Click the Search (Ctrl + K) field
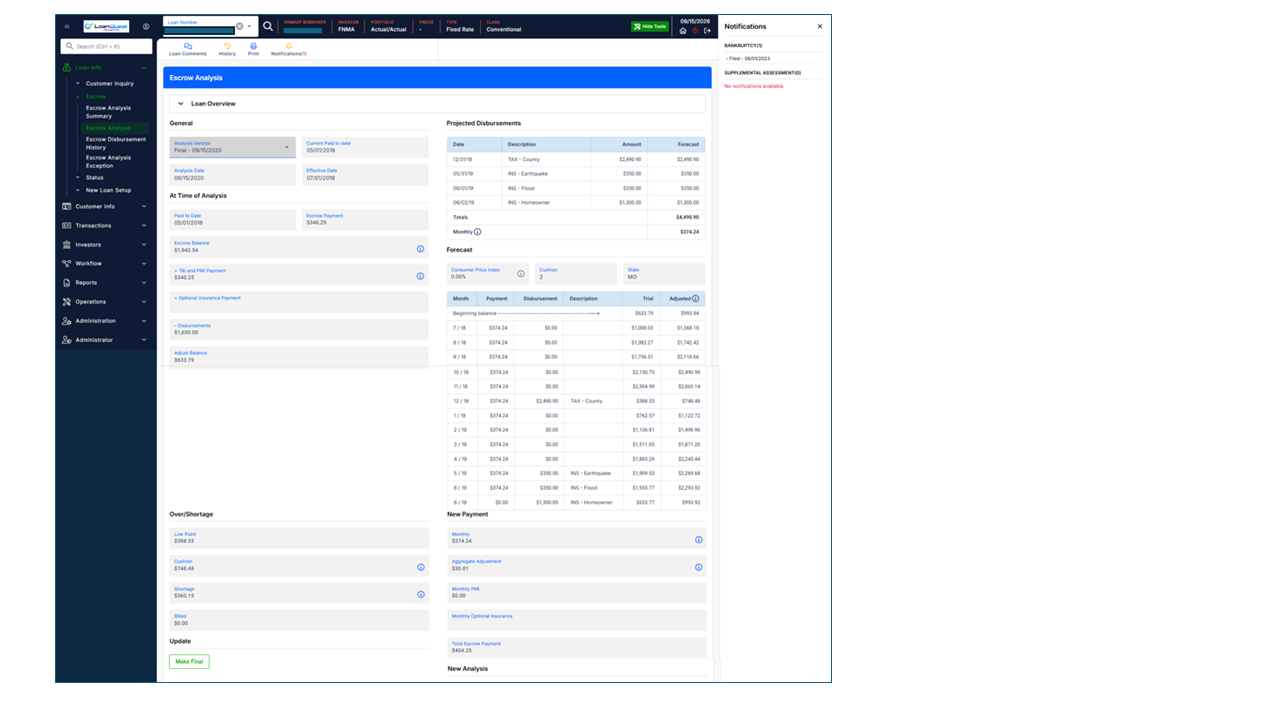 106,46
